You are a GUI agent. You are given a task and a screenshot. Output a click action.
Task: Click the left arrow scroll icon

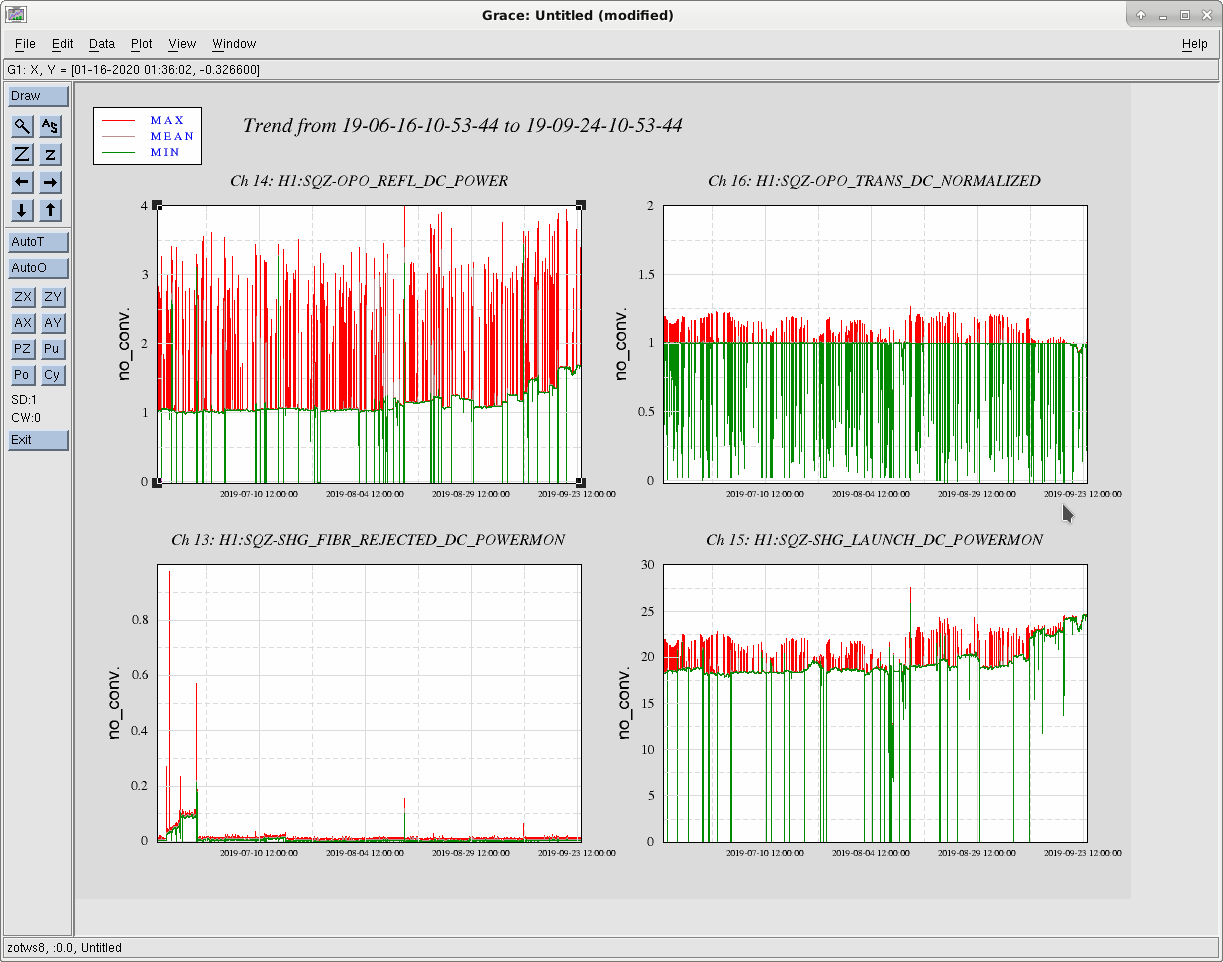[23, 182]
